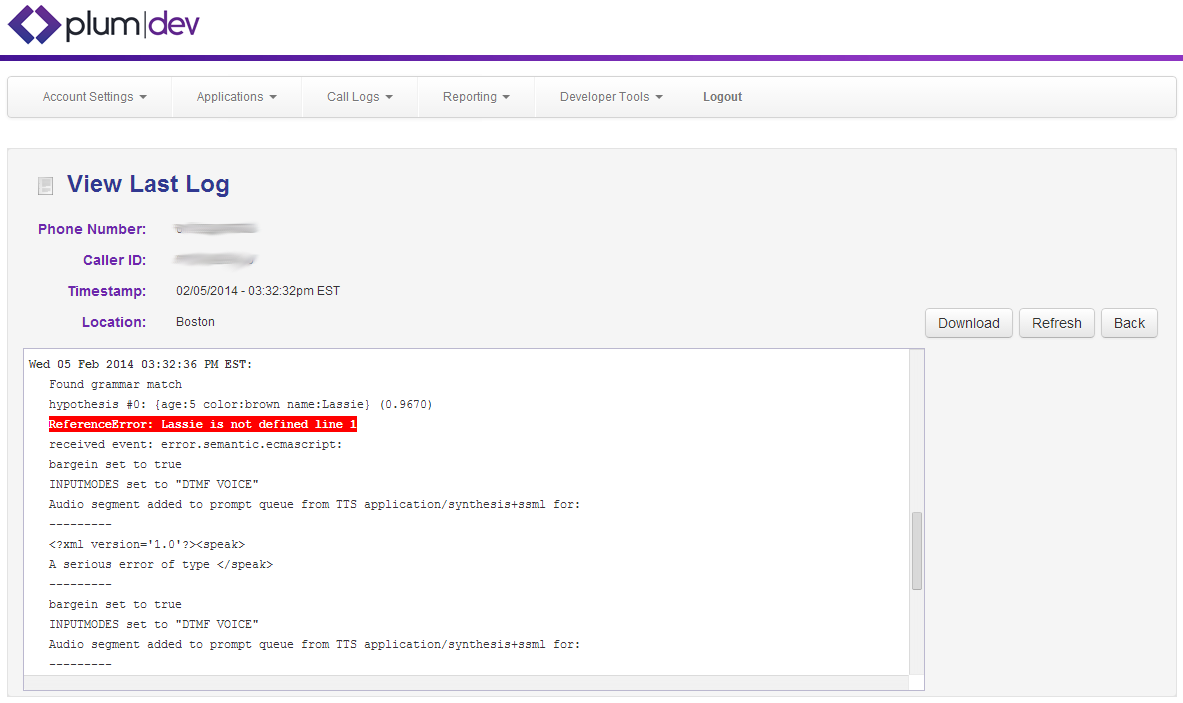Click the hypothesis #0 log line
The width and height of the screenshot is (1183, 703).
pyautogui.click(x=240, y=404)
